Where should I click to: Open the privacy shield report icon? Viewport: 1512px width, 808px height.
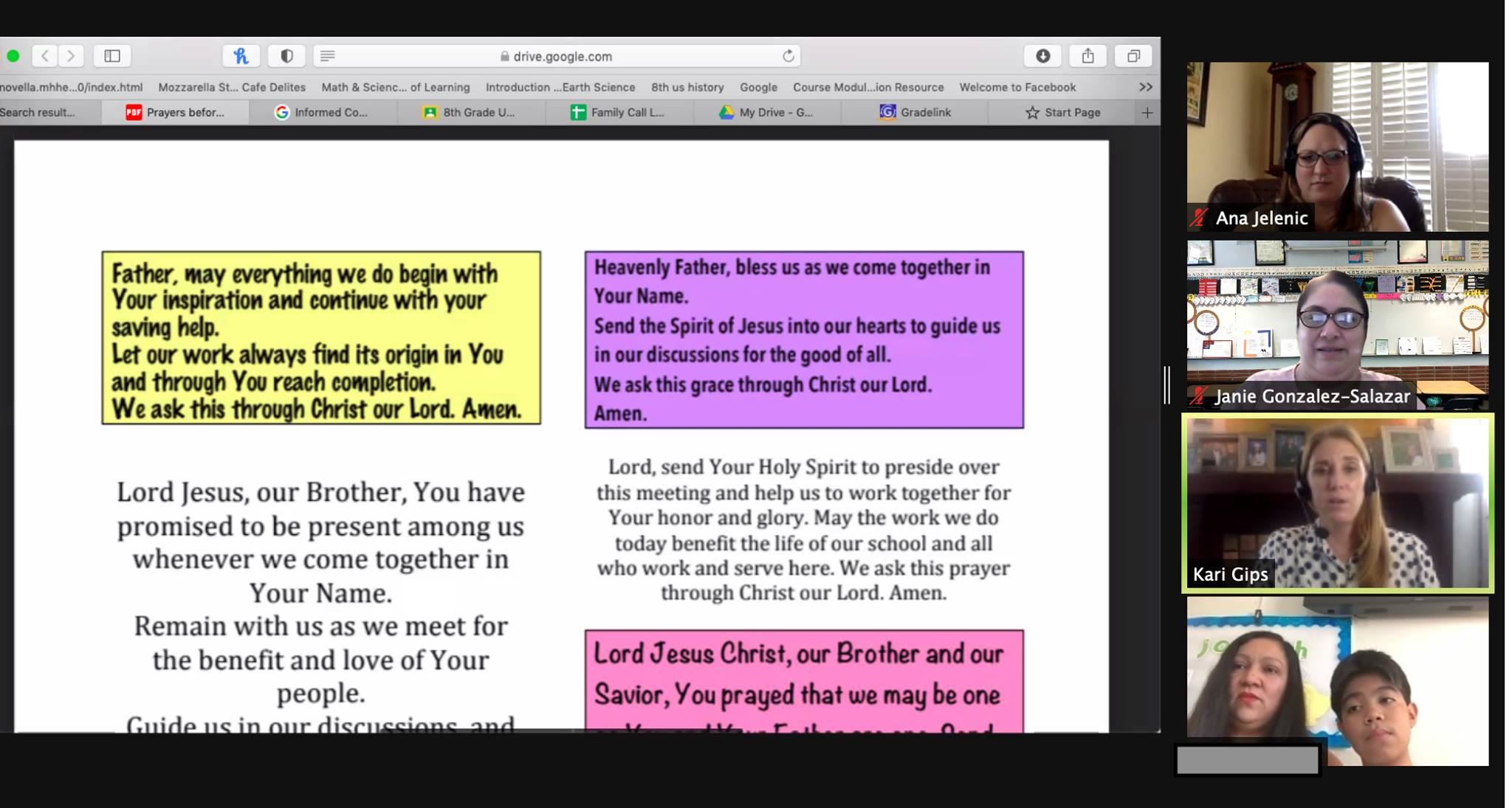tap(286, 56)
